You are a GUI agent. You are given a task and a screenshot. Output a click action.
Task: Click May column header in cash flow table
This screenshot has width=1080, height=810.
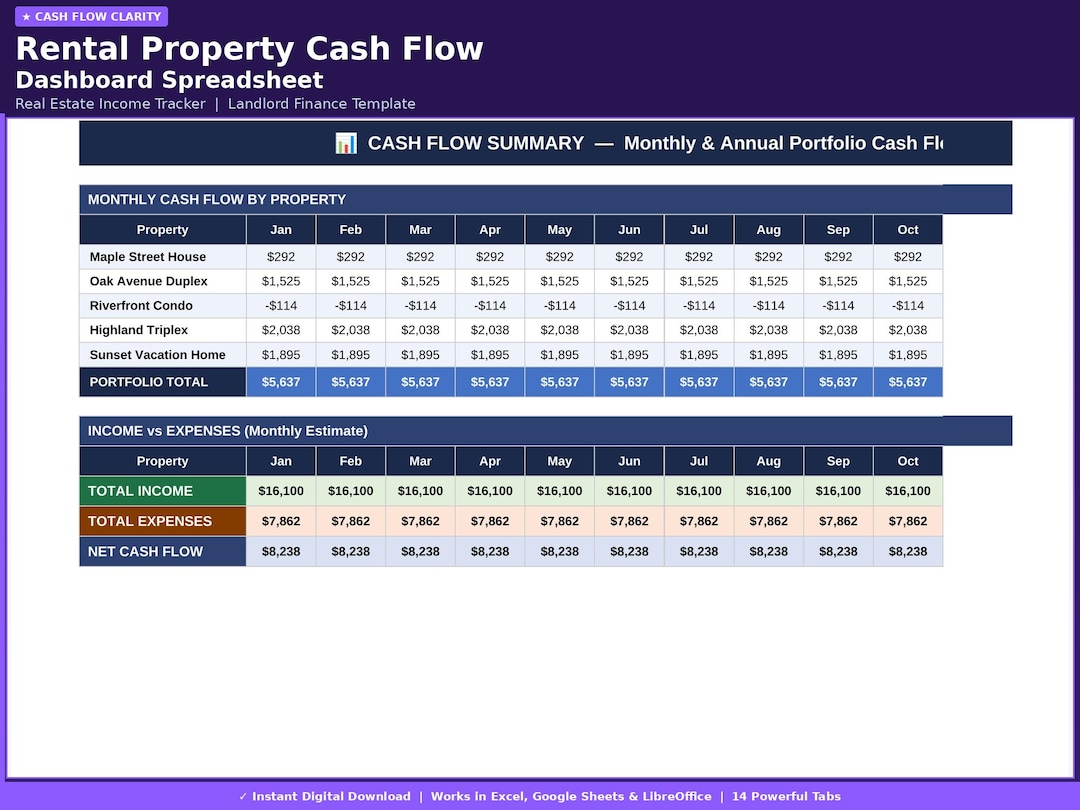tap(559, 230)
